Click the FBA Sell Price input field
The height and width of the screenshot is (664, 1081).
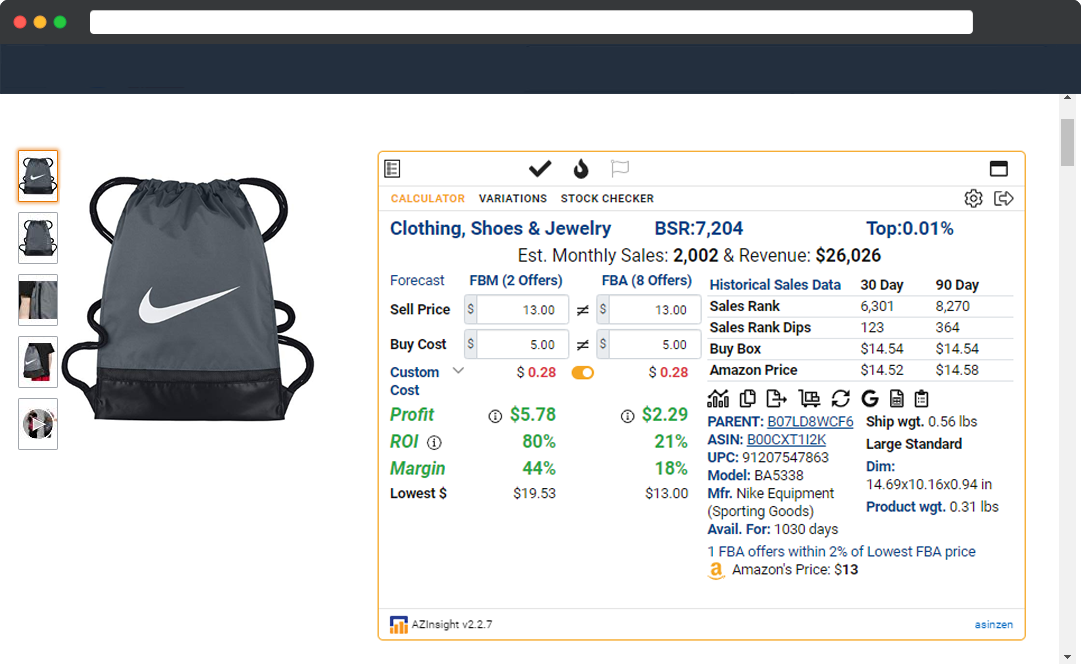pos(654,310)
